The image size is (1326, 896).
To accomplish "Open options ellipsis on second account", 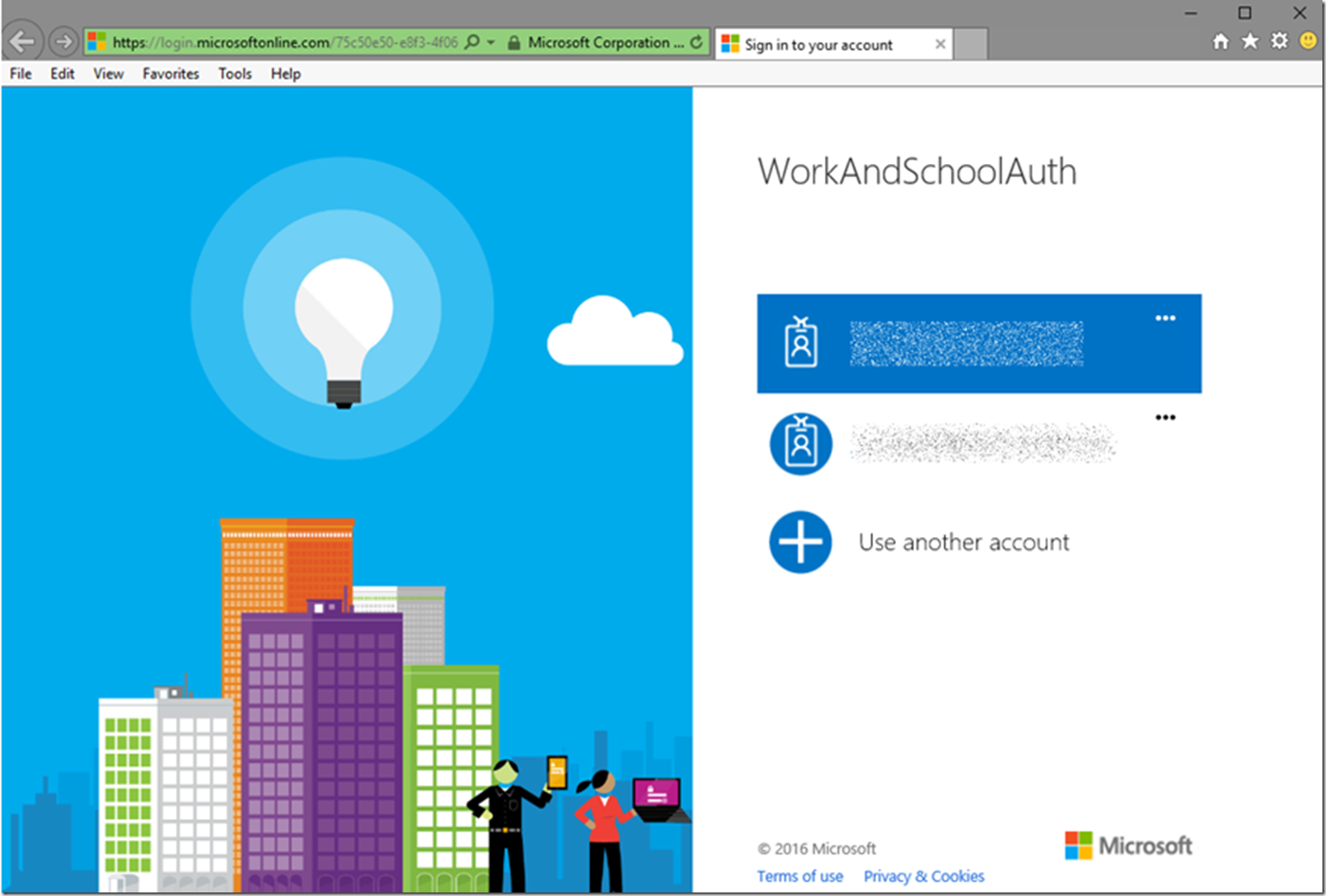I will 1165,417.
